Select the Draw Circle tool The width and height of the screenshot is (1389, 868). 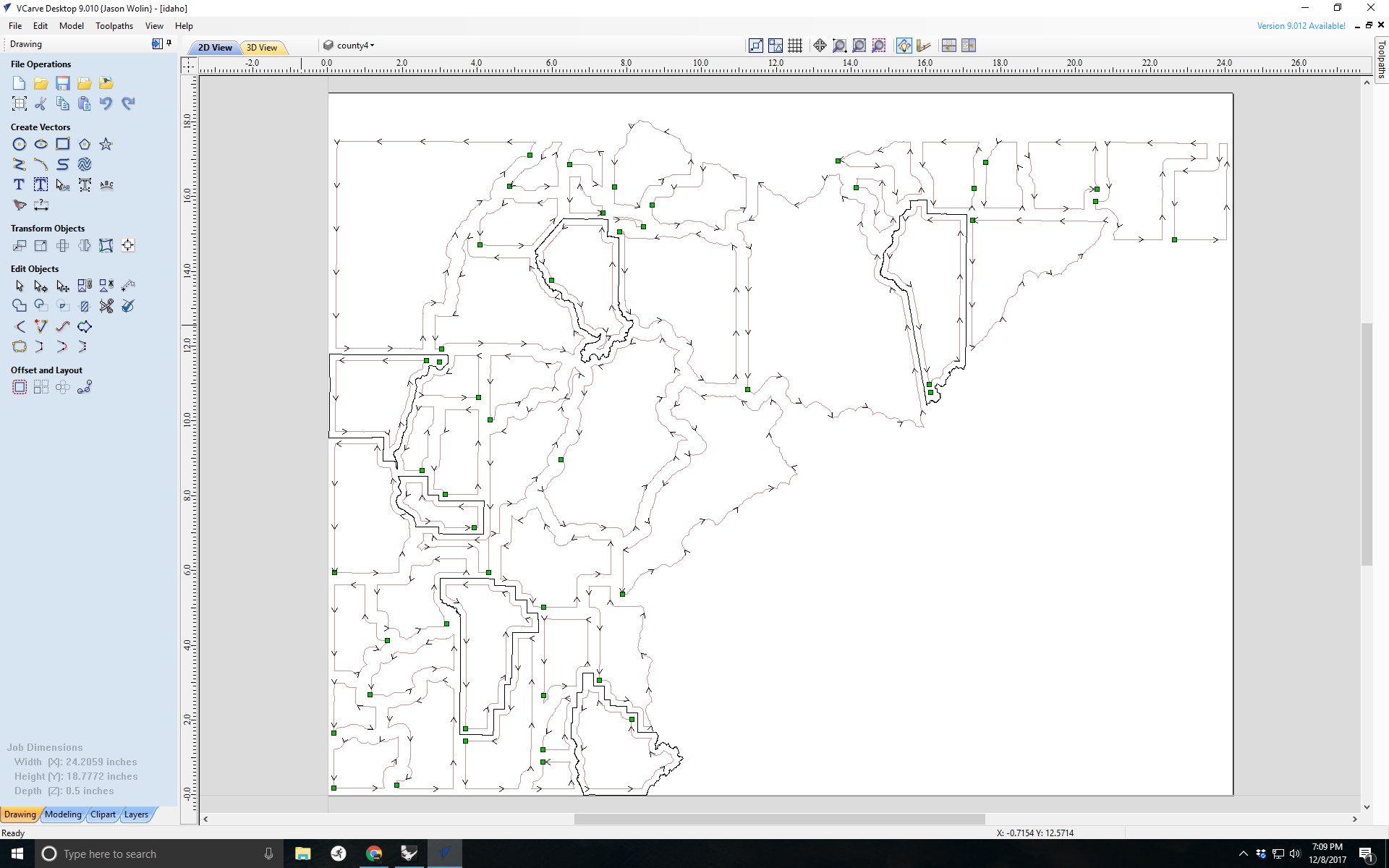[20, 144]
